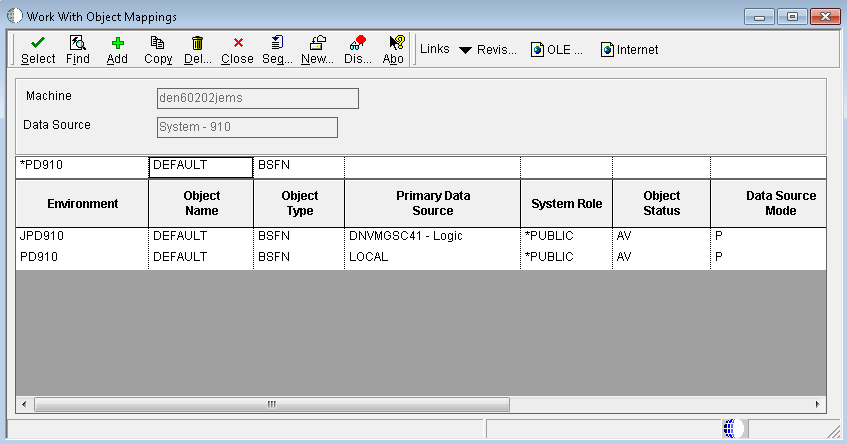Minimize the Work With Object Mappings window
847x444 pixels.
[759, 17]
